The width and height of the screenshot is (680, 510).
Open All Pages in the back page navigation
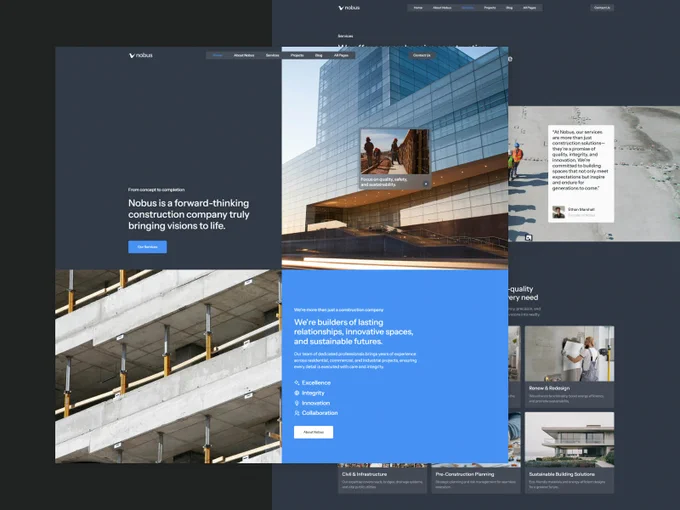coord(530,8)
